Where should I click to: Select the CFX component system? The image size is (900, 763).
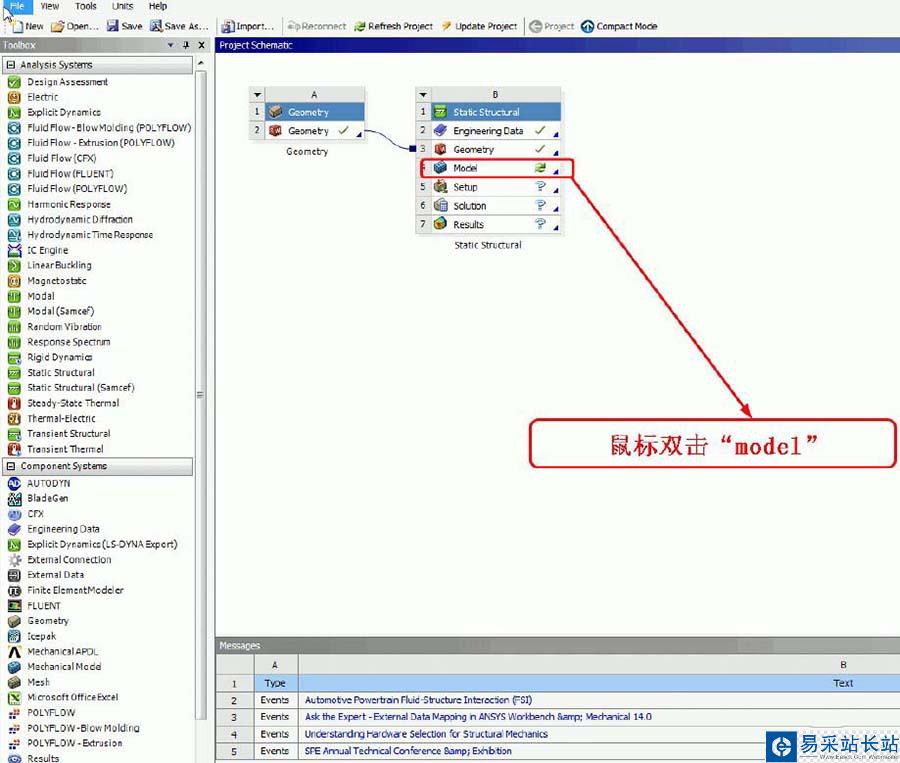[x=35, y=514]
